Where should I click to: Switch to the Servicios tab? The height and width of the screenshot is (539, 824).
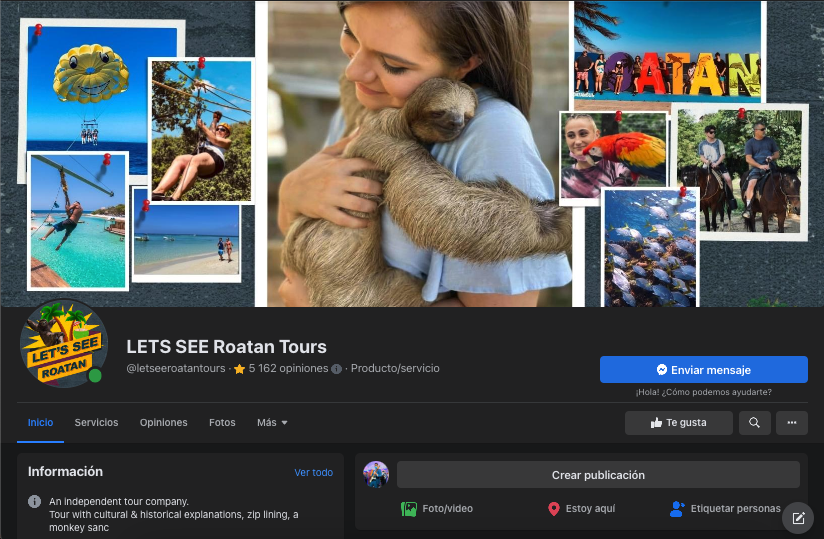click(x=96, y=423)
